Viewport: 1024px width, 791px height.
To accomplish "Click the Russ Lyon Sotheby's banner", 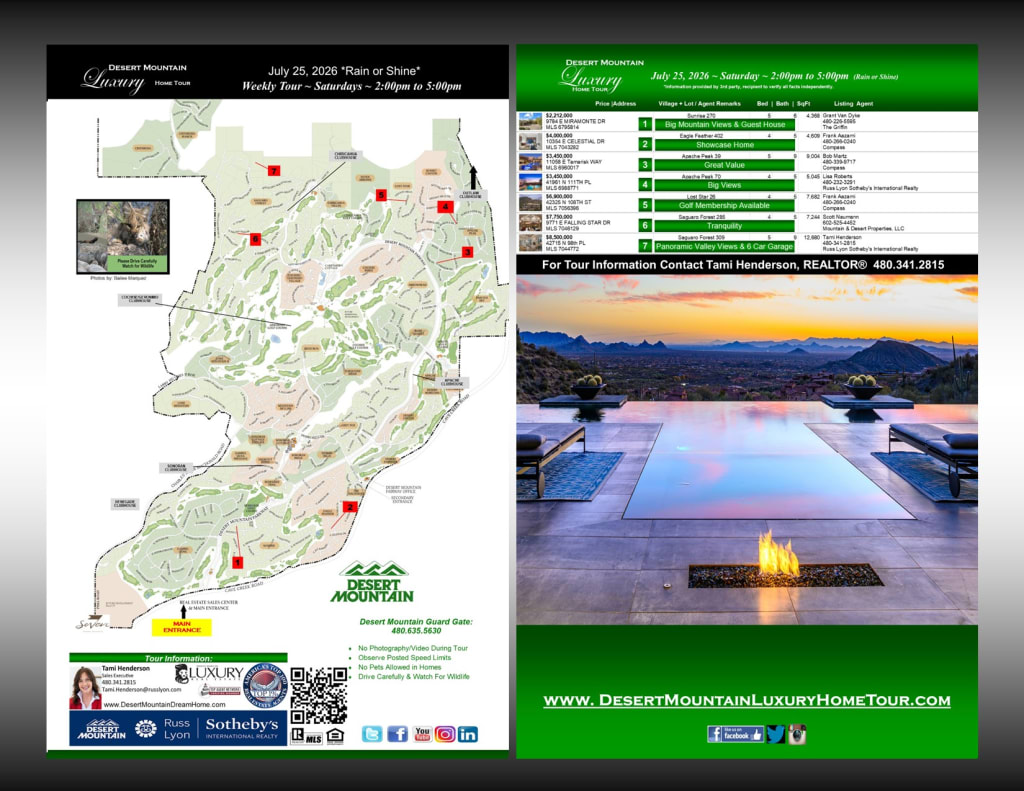I will coord(178,728).
